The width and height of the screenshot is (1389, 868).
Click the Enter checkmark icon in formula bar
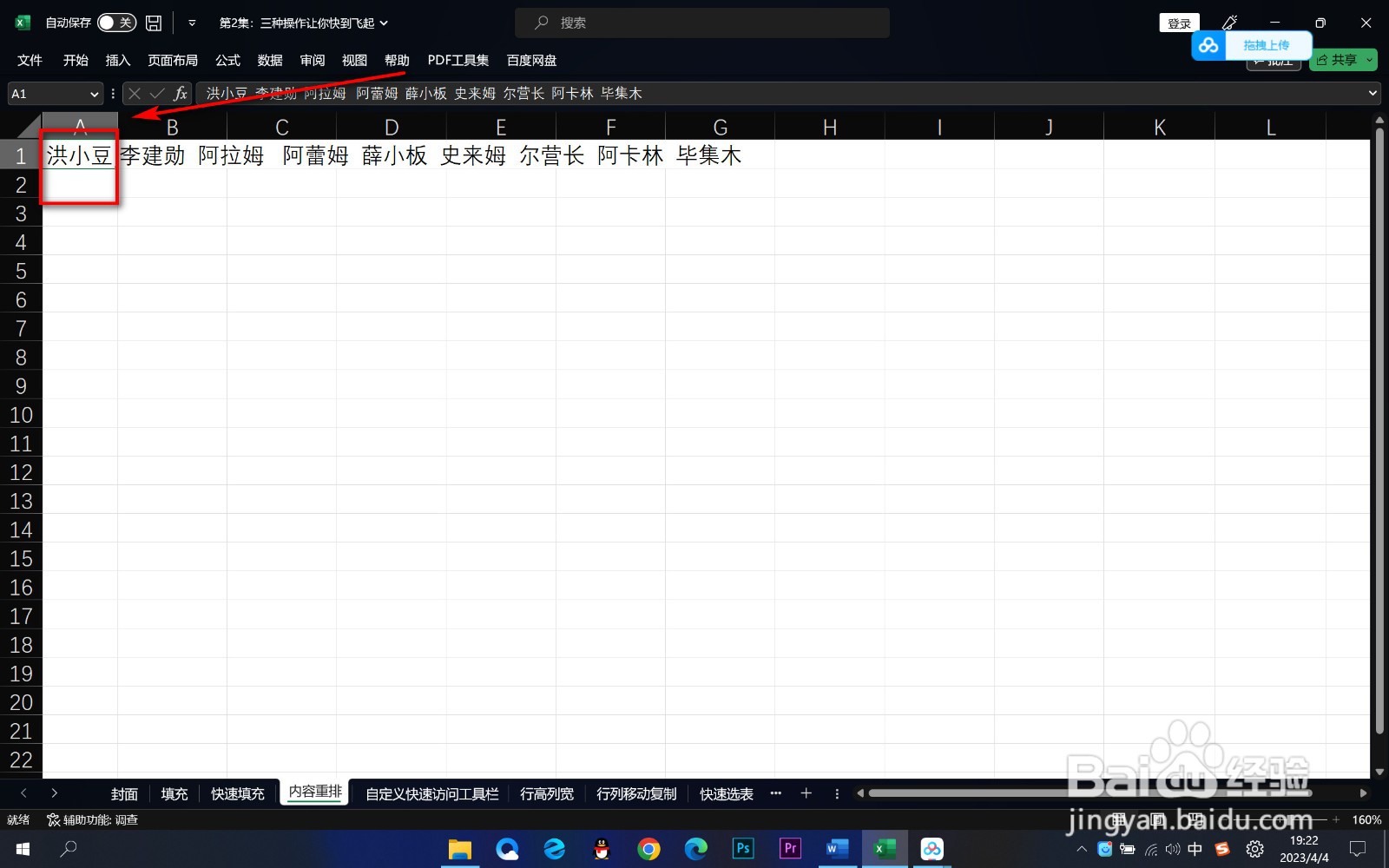tap(157, 93)
